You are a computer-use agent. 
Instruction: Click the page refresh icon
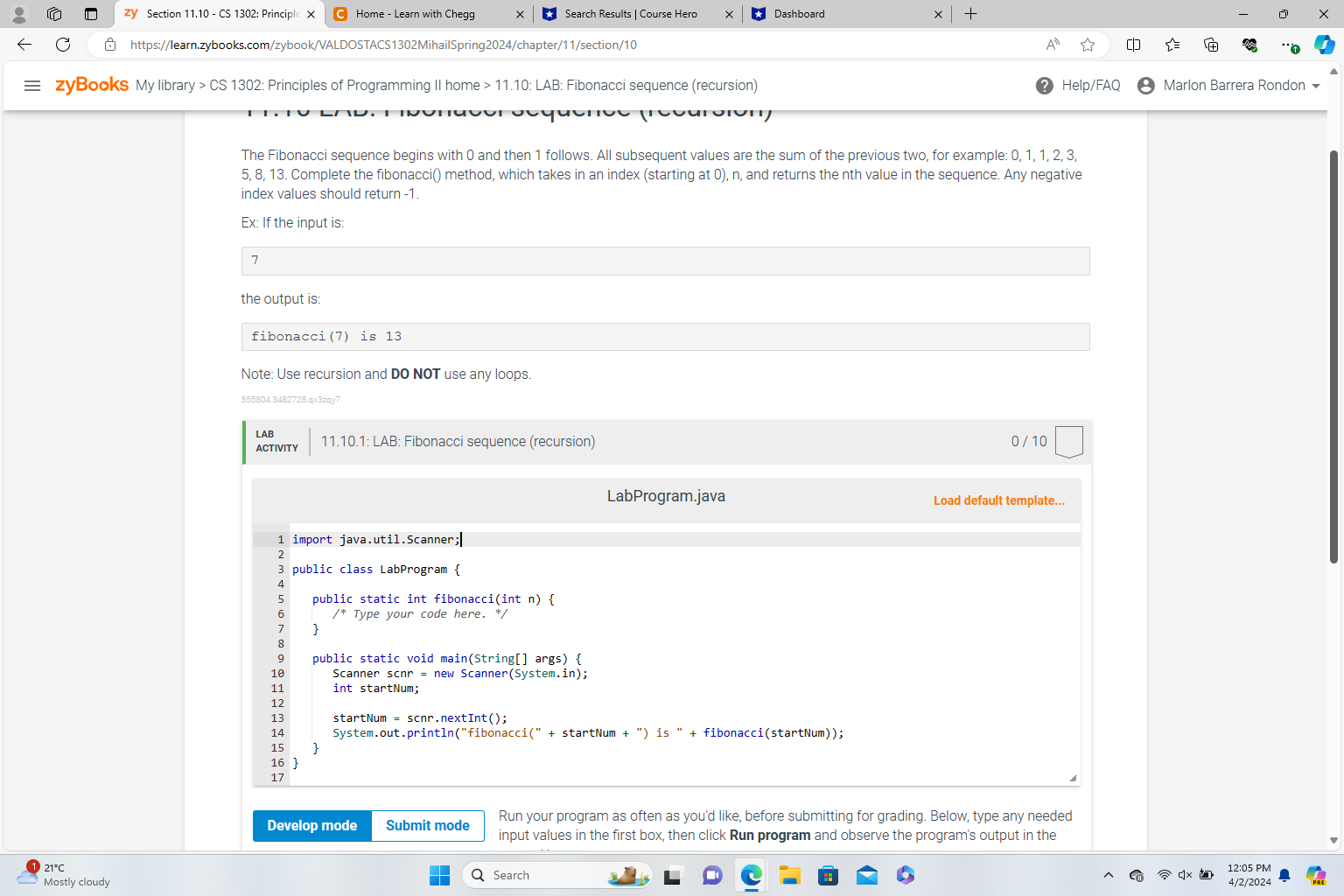coord(61,45)
